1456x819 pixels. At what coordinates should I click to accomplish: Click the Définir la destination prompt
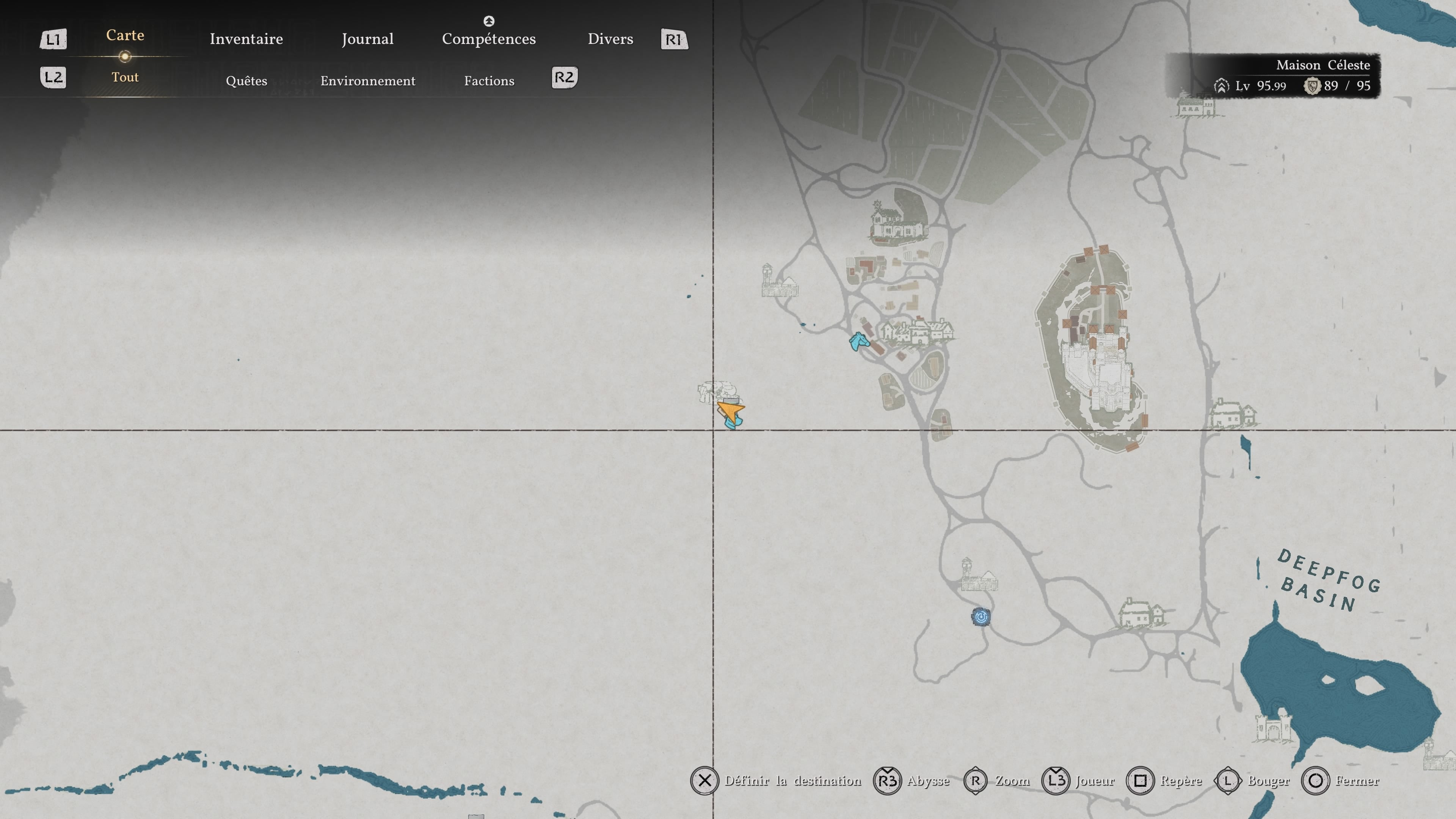776,781
